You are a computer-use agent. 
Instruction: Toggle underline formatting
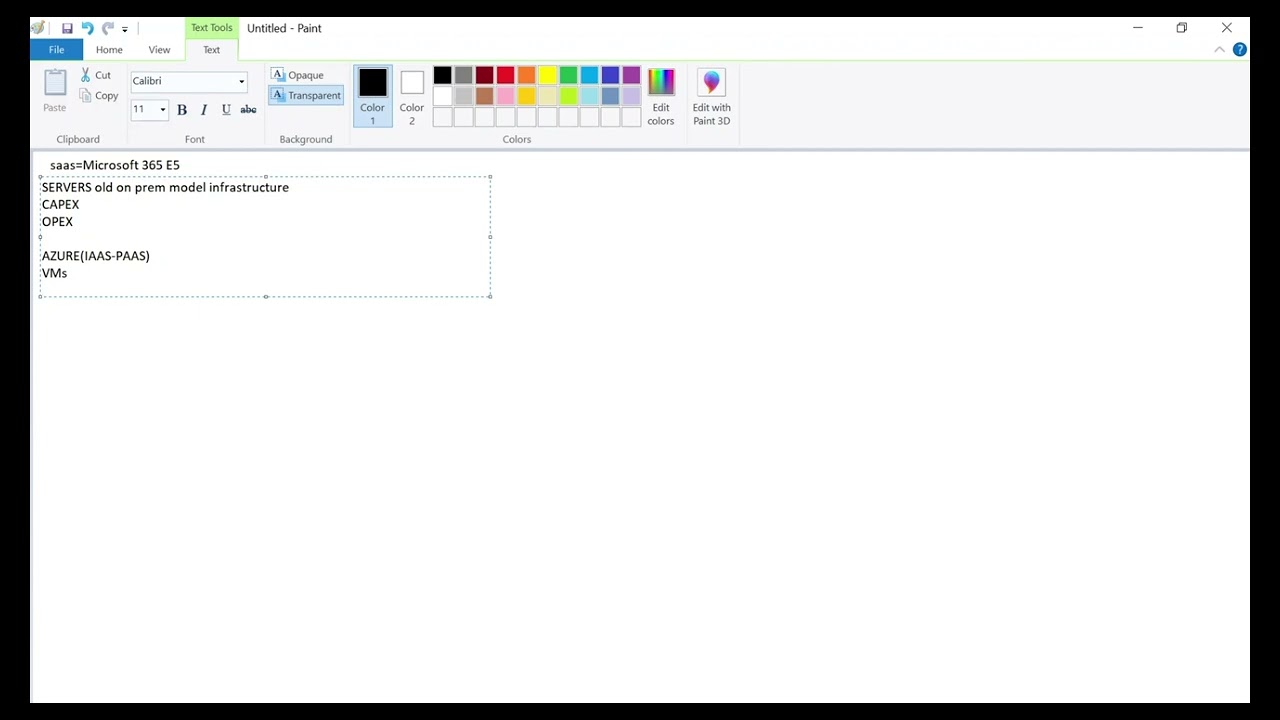coord(226,110)
